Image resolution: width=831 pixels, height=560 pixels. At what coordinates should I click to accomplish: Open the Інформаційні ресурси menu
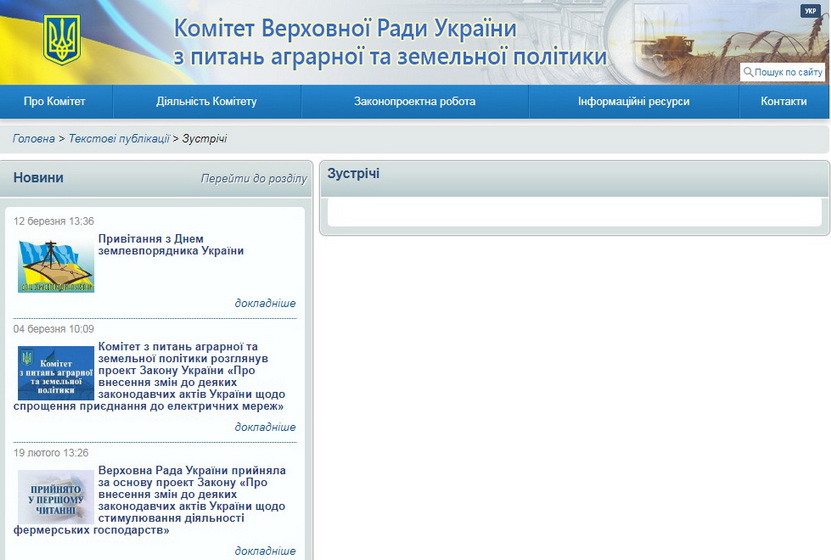coord(634,101)
